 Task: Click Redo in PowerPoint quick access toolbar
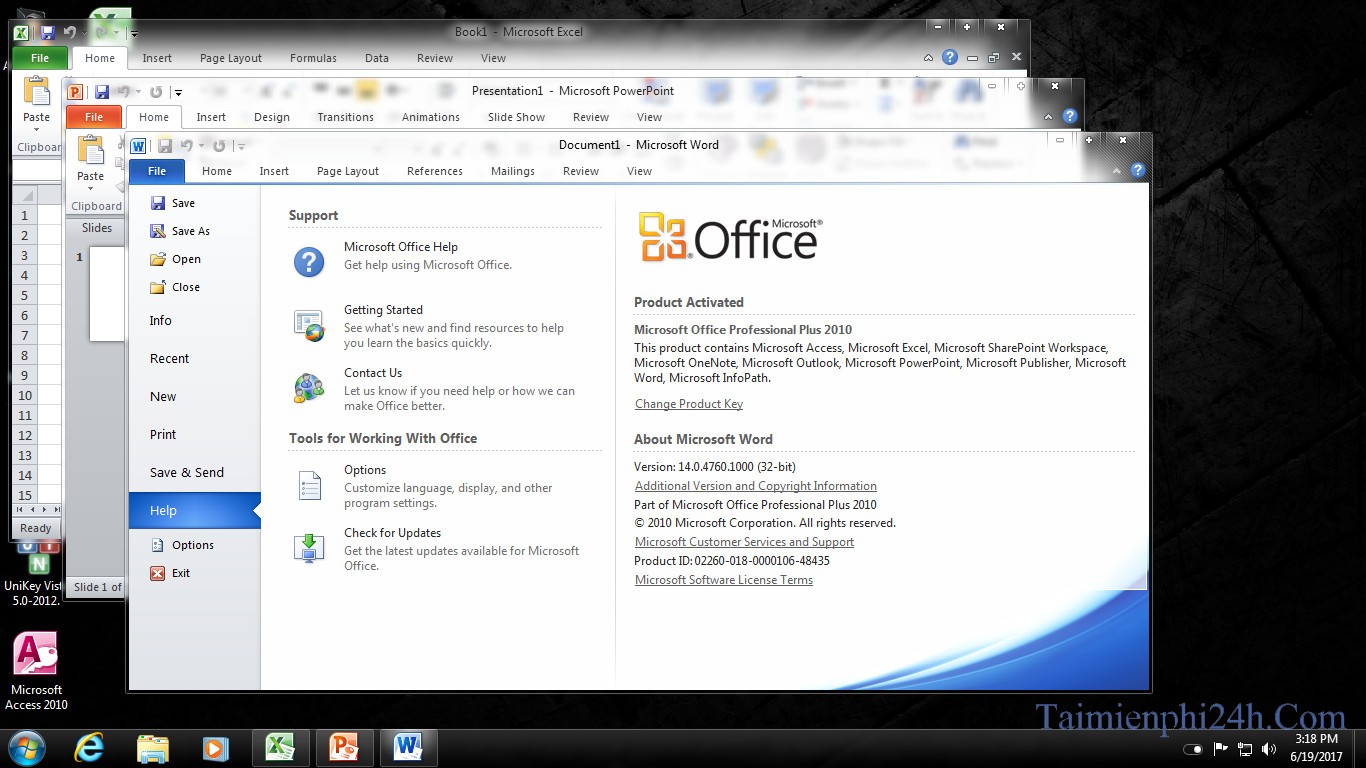[156, 92]
